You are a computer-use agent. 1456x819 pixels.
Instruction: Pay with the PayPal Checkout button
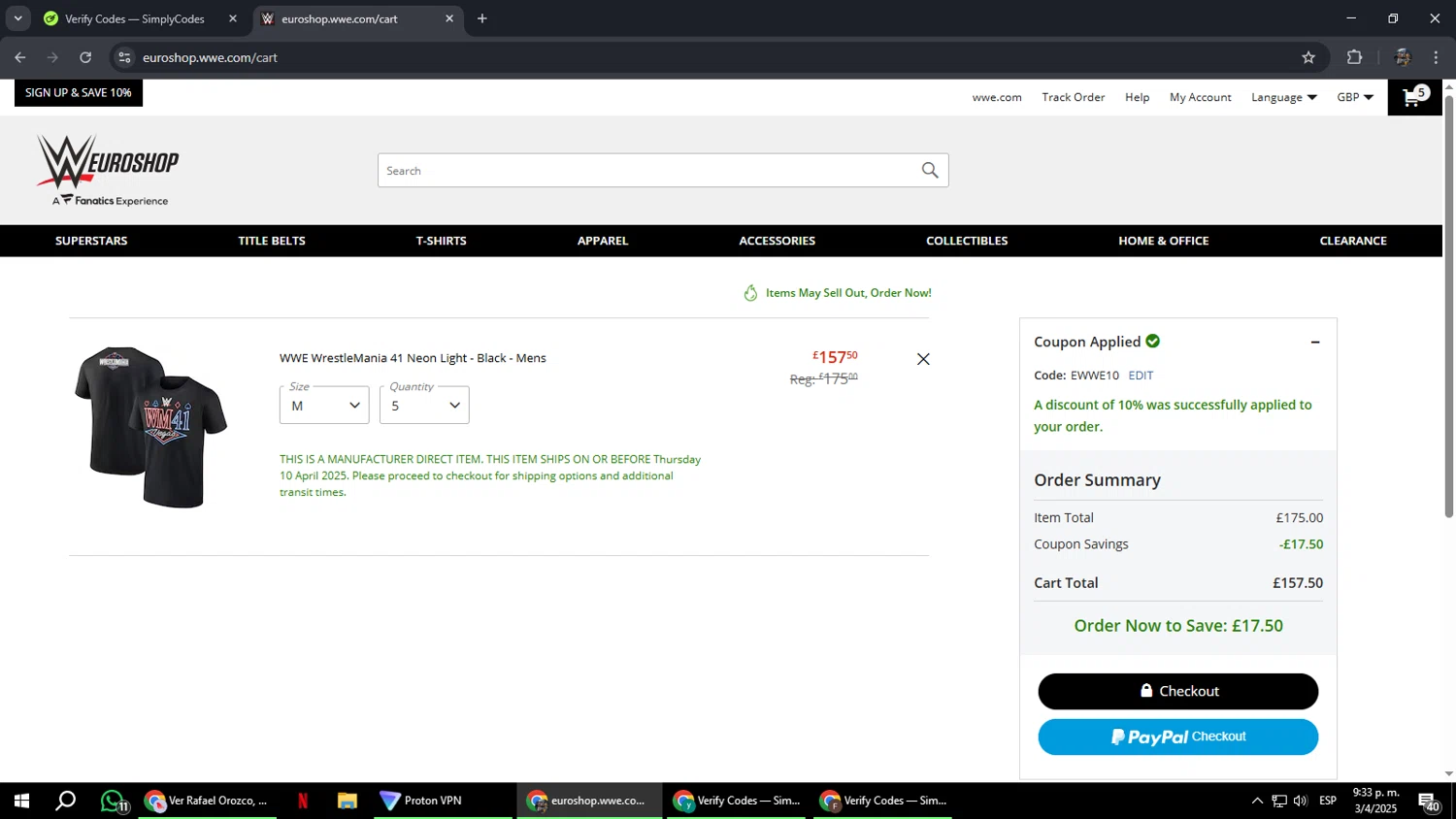point(1178,737)
